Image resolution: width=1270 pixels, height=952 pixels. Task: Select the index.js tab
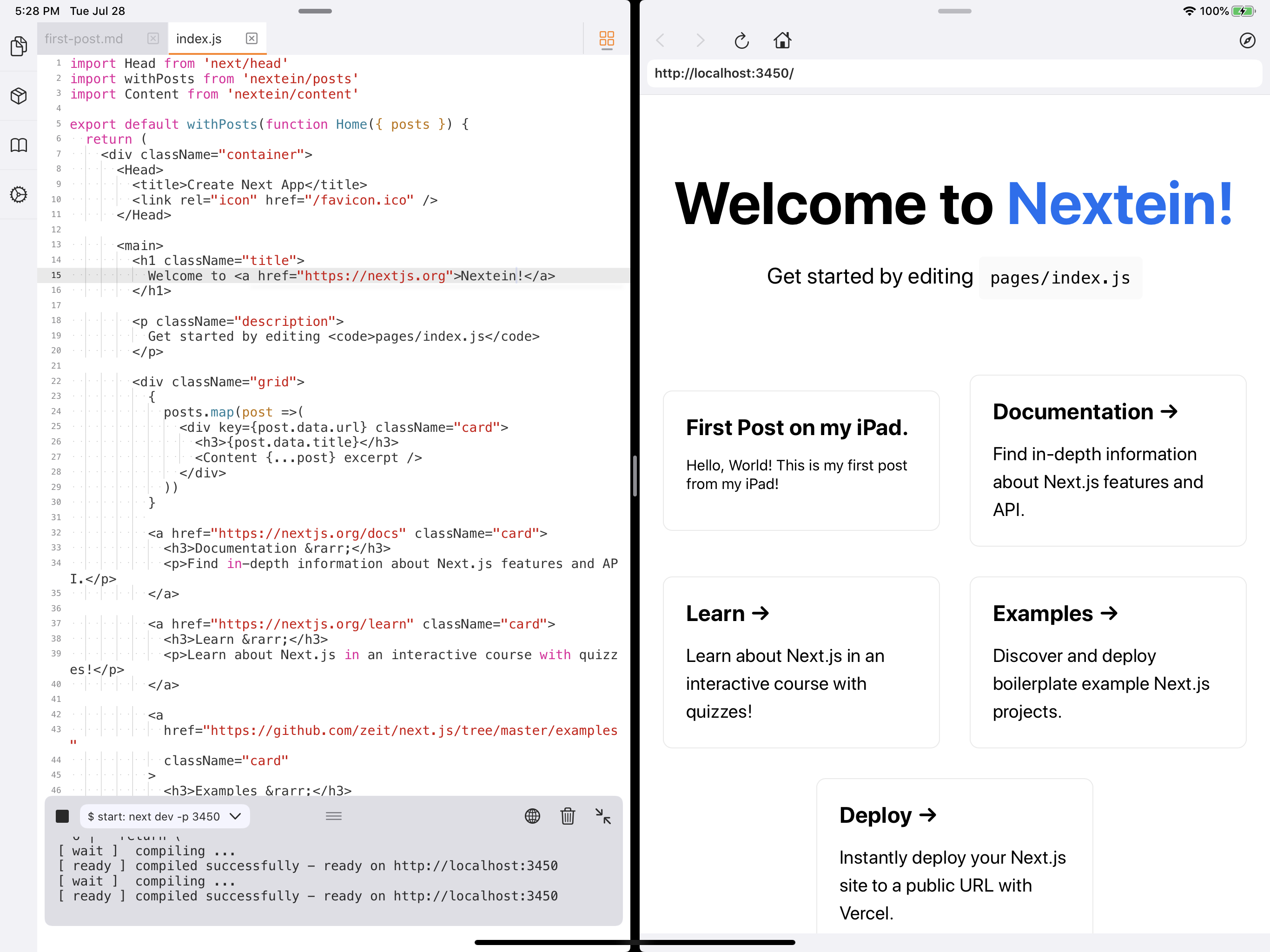198,39
